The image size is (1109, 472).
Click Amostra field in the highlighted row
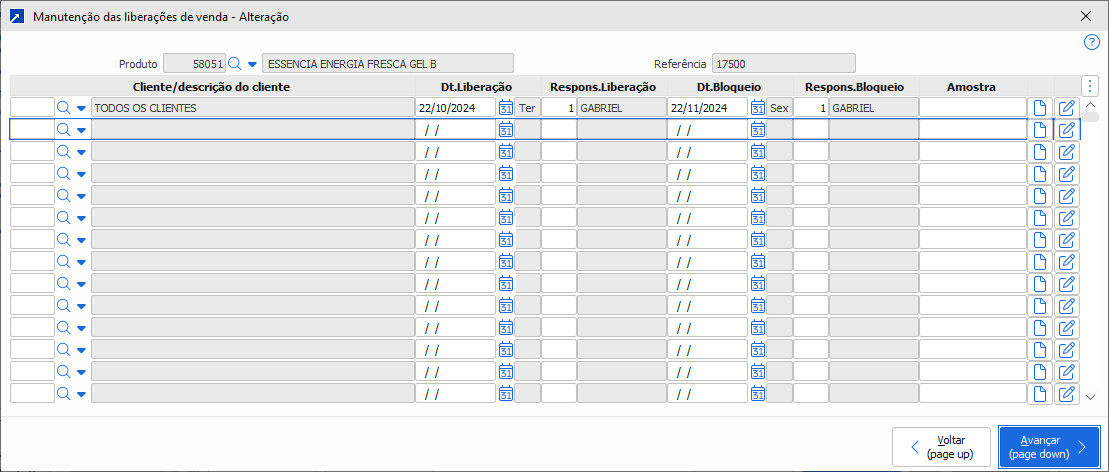(972, 129)
